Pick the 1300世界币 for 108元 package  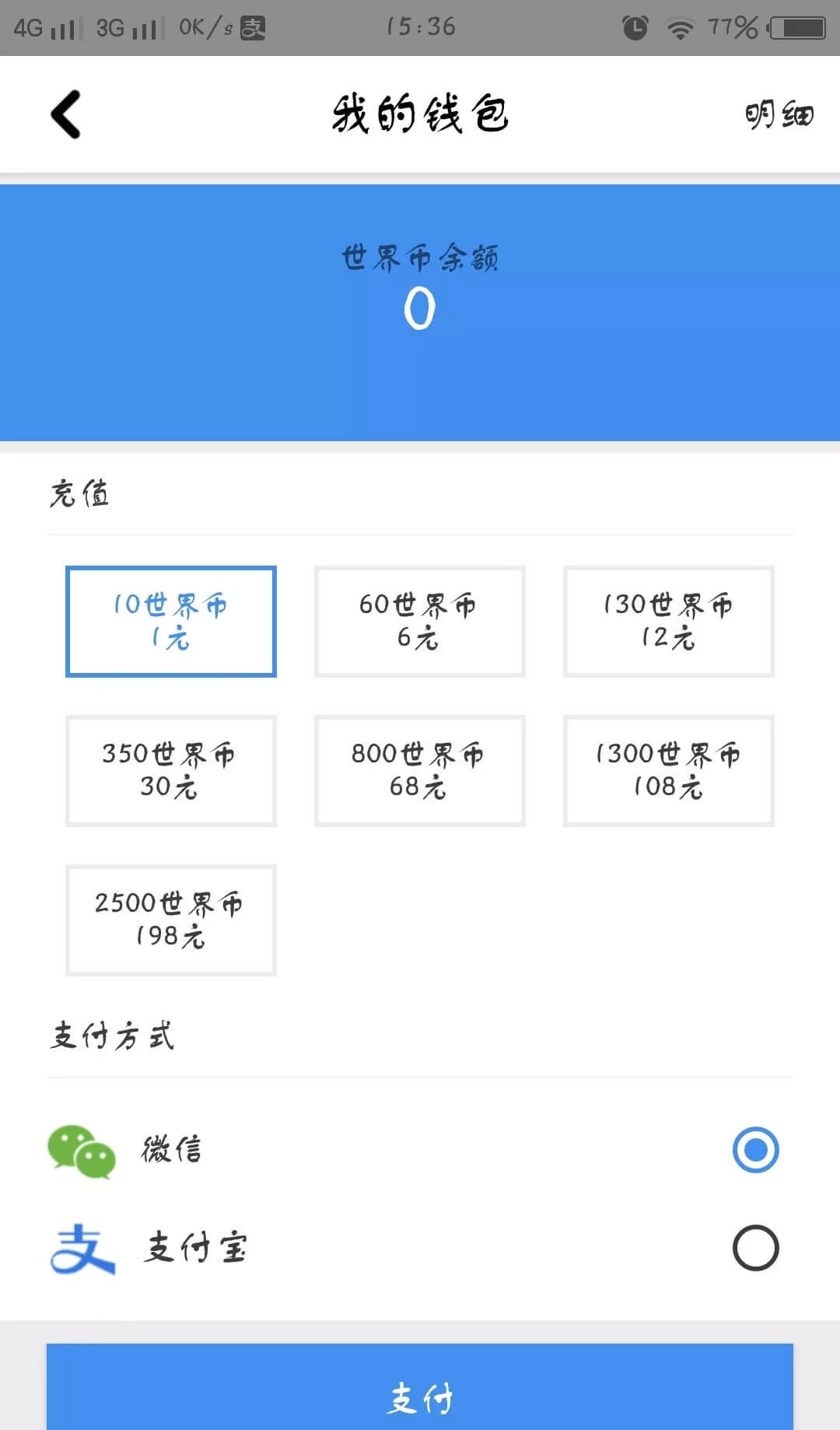point(669,770)
